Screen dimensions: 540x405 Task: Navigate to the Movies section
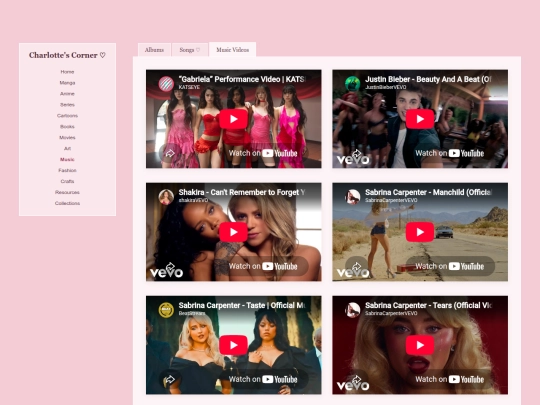[67, 137]
